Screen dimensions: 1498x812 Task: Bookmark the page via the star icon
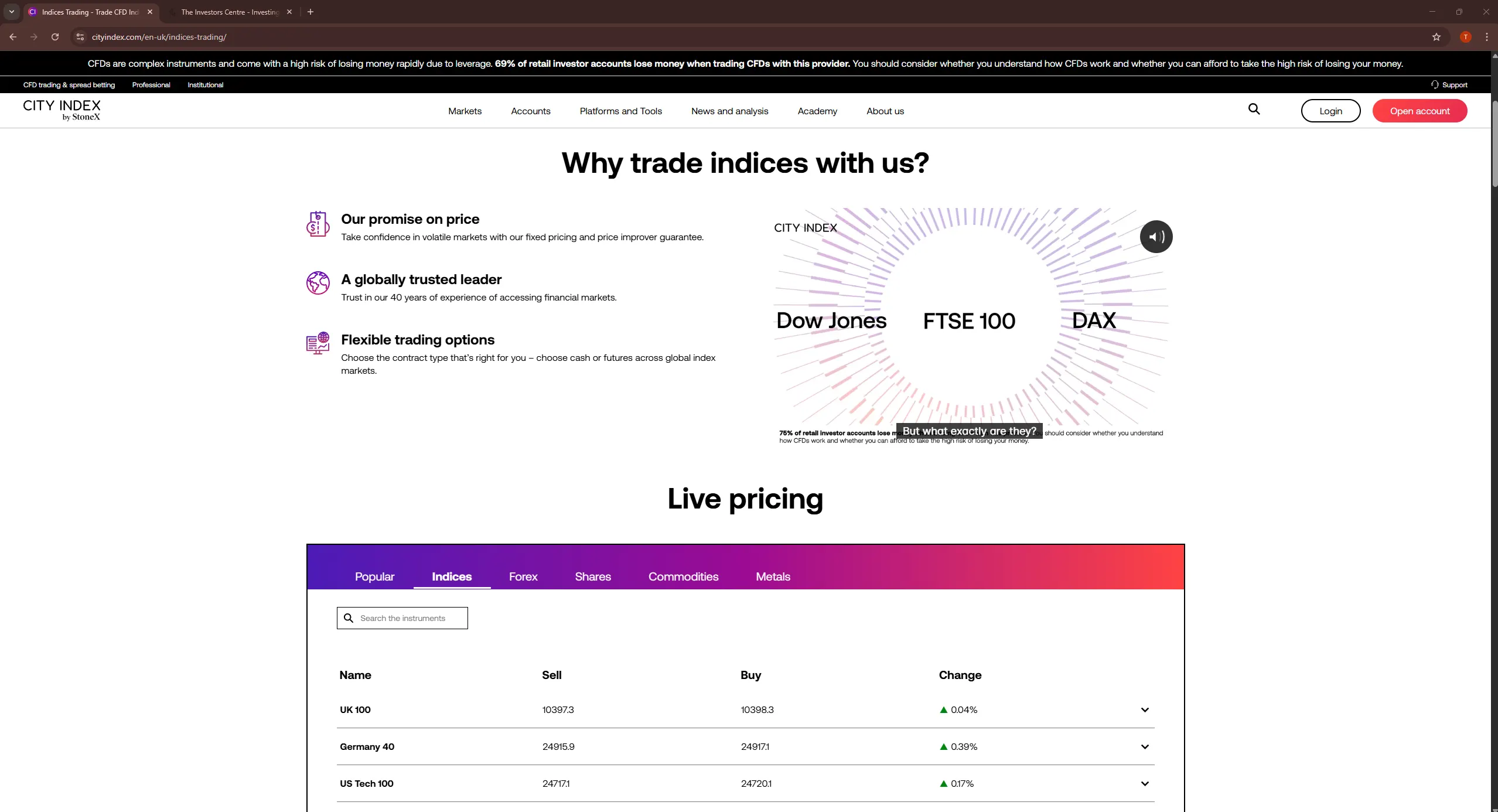[x=1435, y=37]
